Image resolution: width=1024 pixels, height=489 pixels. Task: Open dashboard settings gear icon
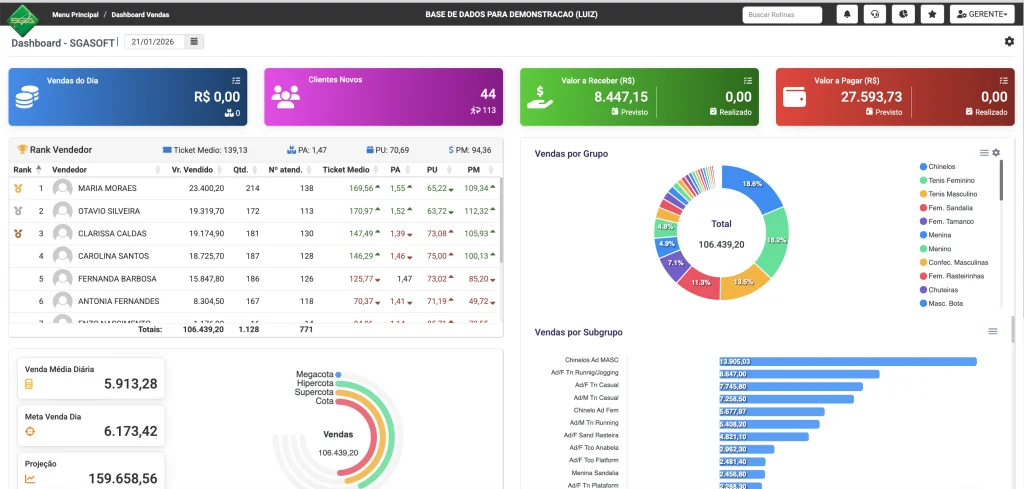[x=1009, y=41]
